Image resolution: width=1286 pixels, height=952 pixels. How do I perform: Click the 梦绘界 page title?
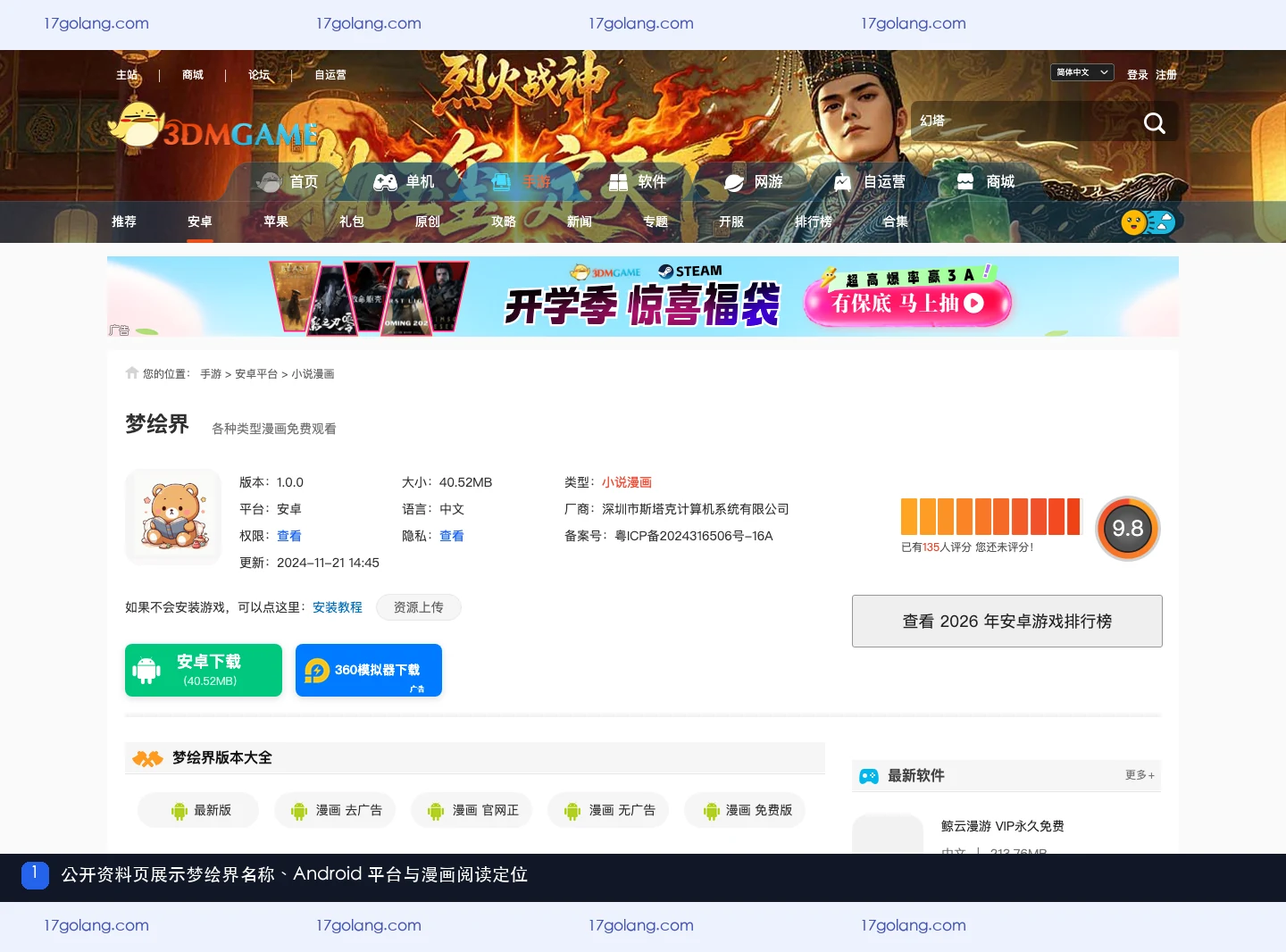click(x=157, y=424)
